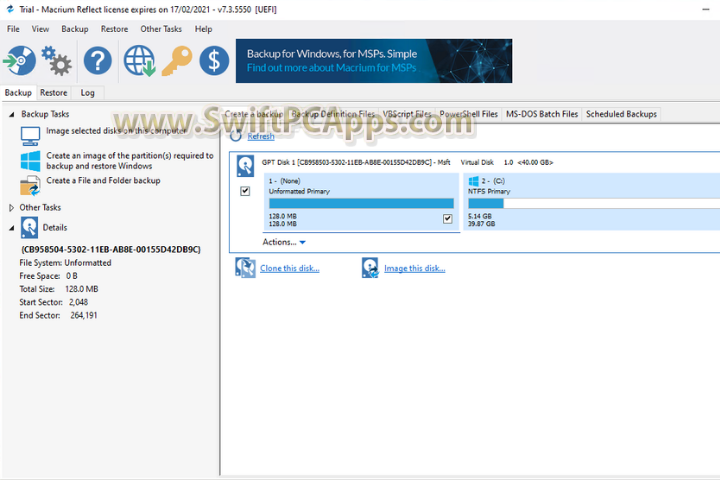Click the Image this disk link
Viewport: 720px width, 480px height.
(x=415, y=268)
